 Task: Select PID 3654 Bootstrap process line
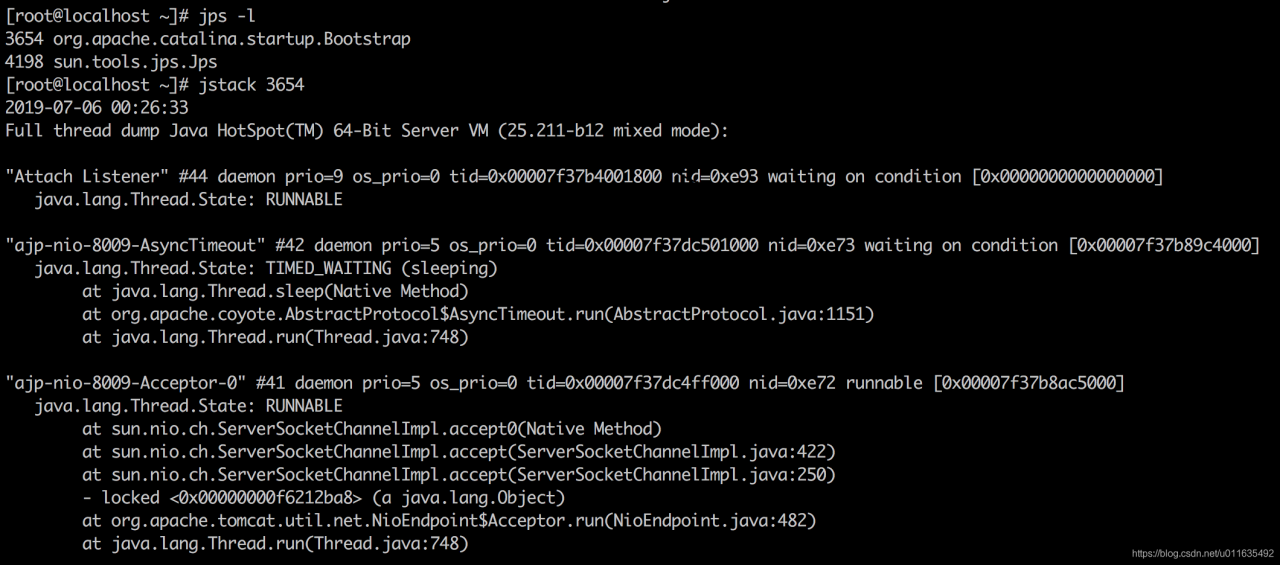[208, 39]
